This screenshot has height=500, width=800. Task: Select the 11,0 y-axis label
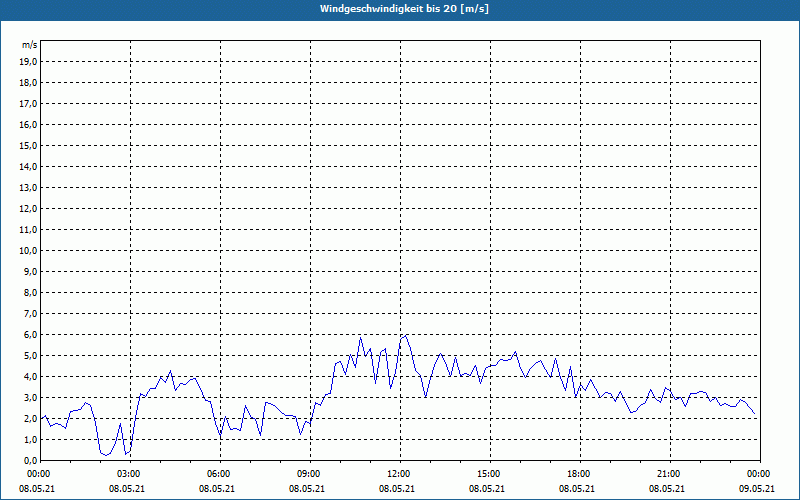click(28, 230)
